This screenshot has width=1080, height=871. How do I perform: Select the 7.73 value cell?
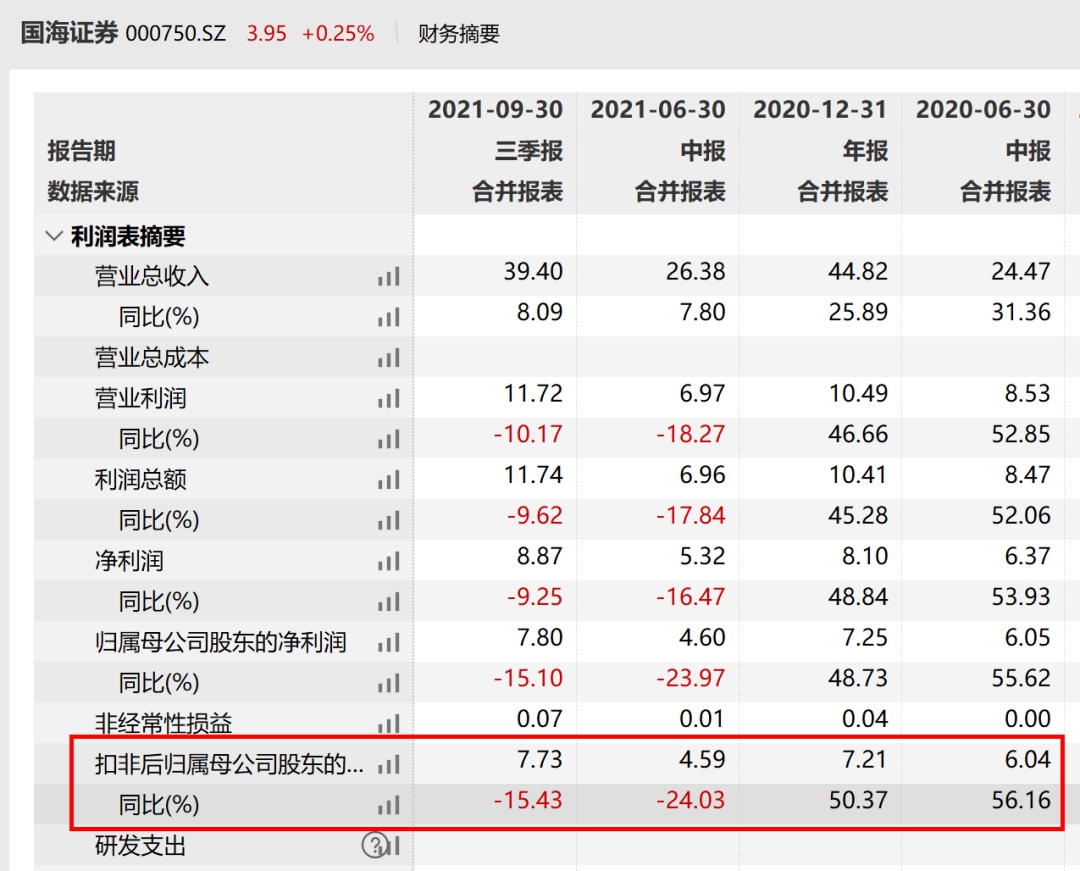pyautogui.click(x=540, y=759)
